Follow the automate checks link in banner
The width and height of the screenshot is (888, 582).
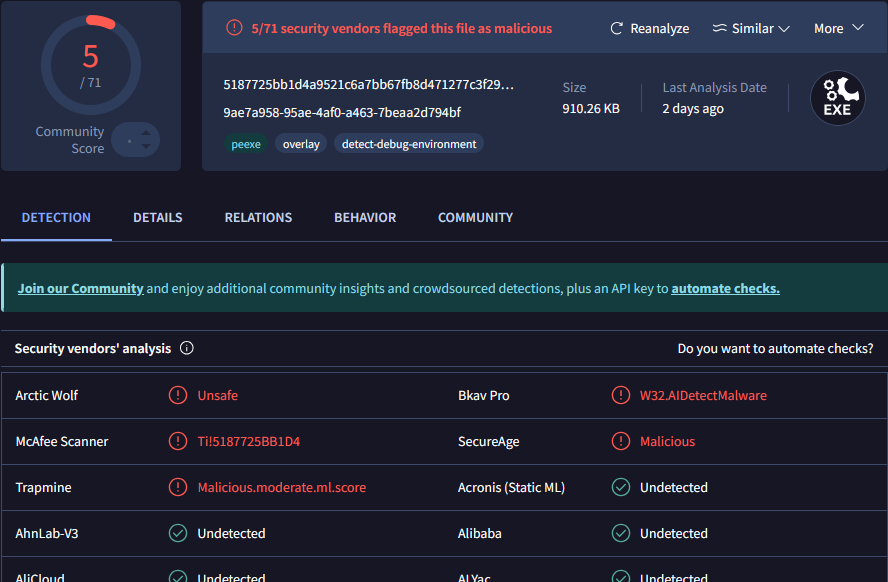tap(725, 288)
